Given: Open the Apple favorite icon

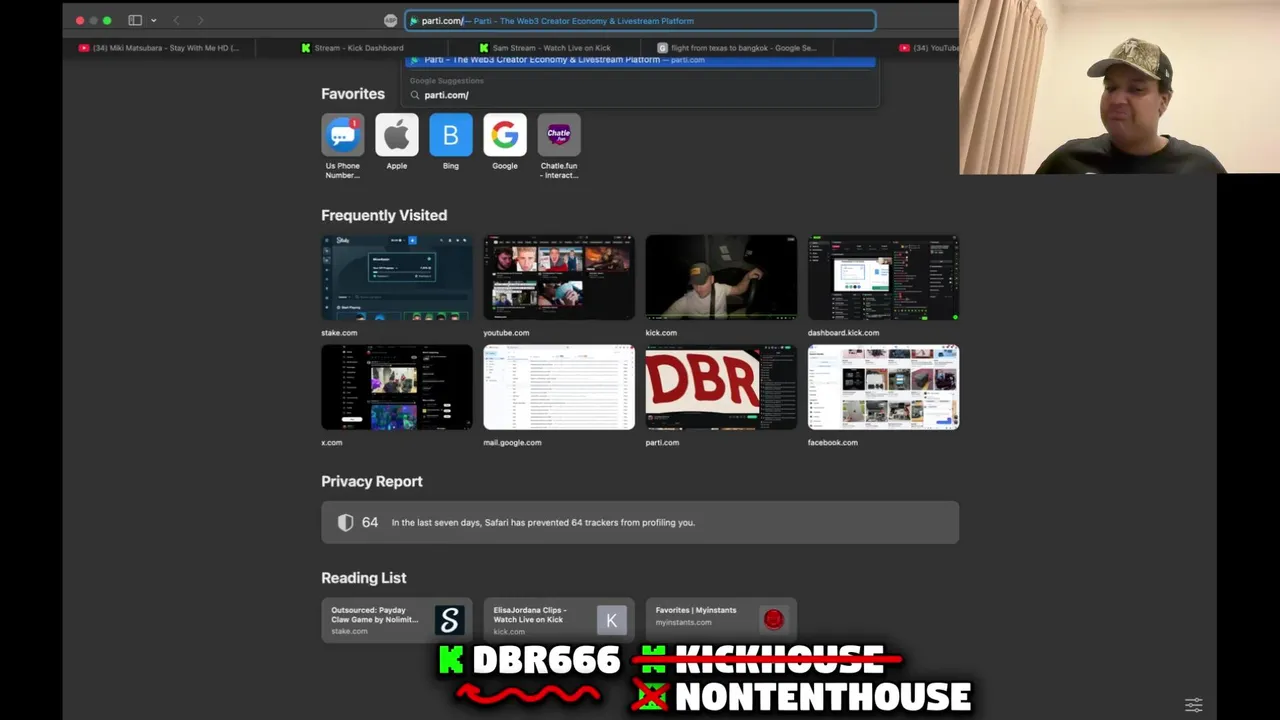Looking at the screenshot, I should 396,135.
